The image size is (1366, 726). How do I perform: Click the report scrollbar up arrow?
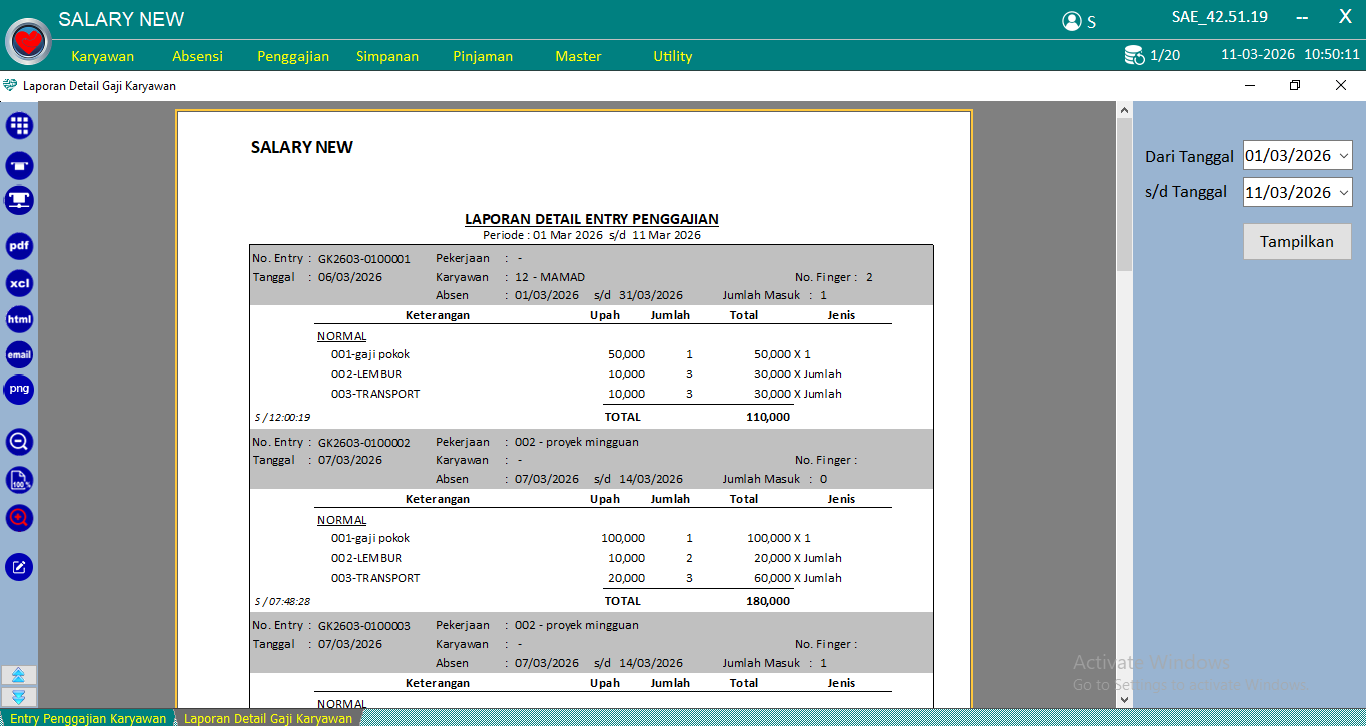[x=1124, y=110]
